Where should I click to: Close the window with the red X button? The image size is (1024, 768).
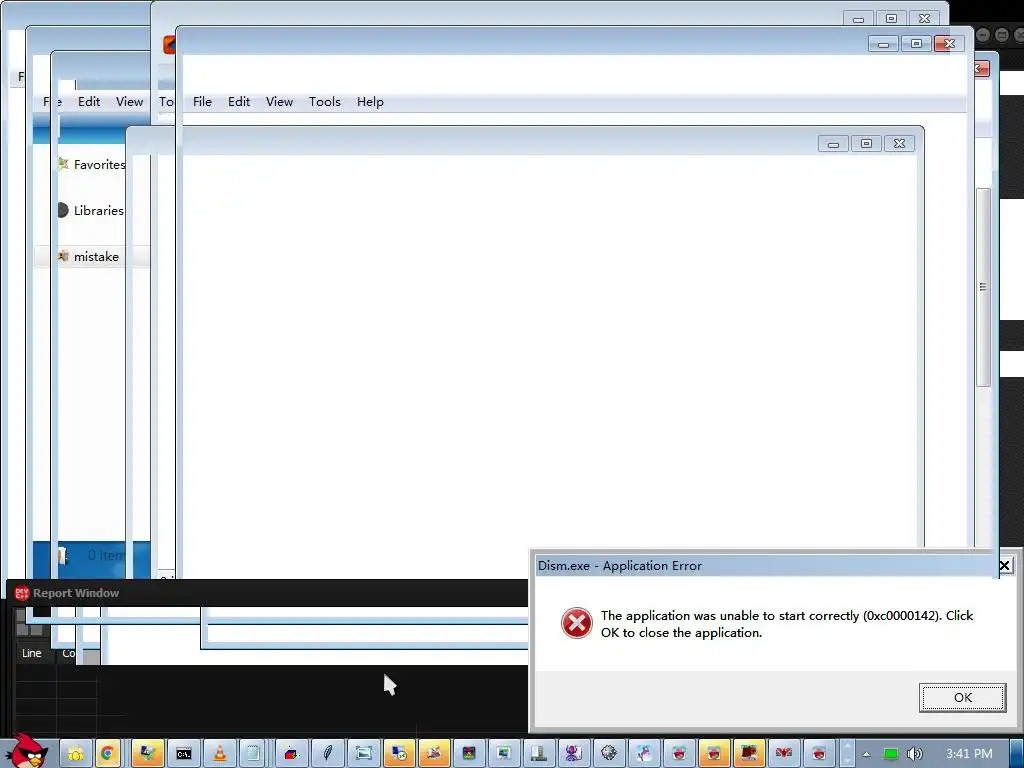(x=950, y=44)
